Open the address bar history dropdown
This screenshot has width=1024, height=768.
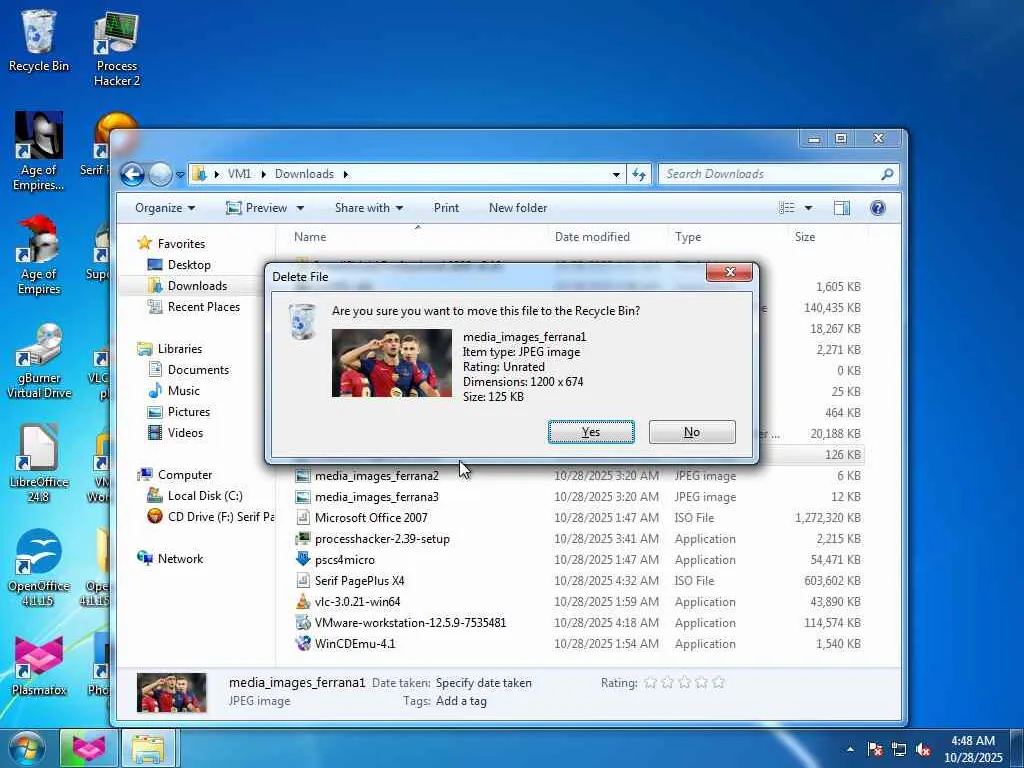[616, 174]
